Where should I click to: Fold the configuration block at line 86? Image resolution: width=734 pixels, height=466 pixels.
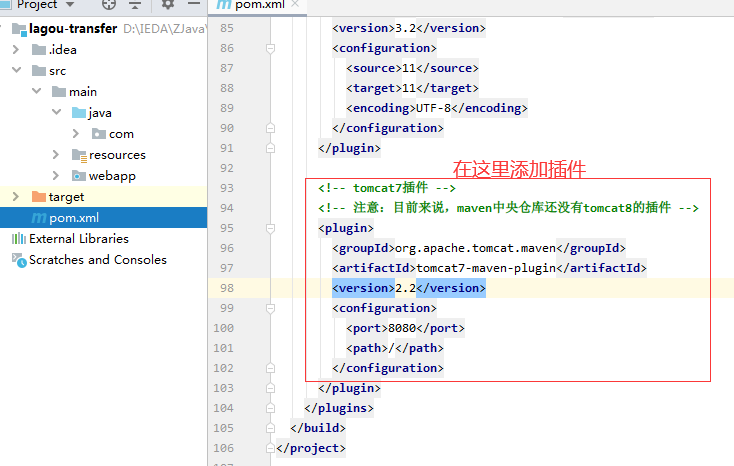[x=270, y=48]
